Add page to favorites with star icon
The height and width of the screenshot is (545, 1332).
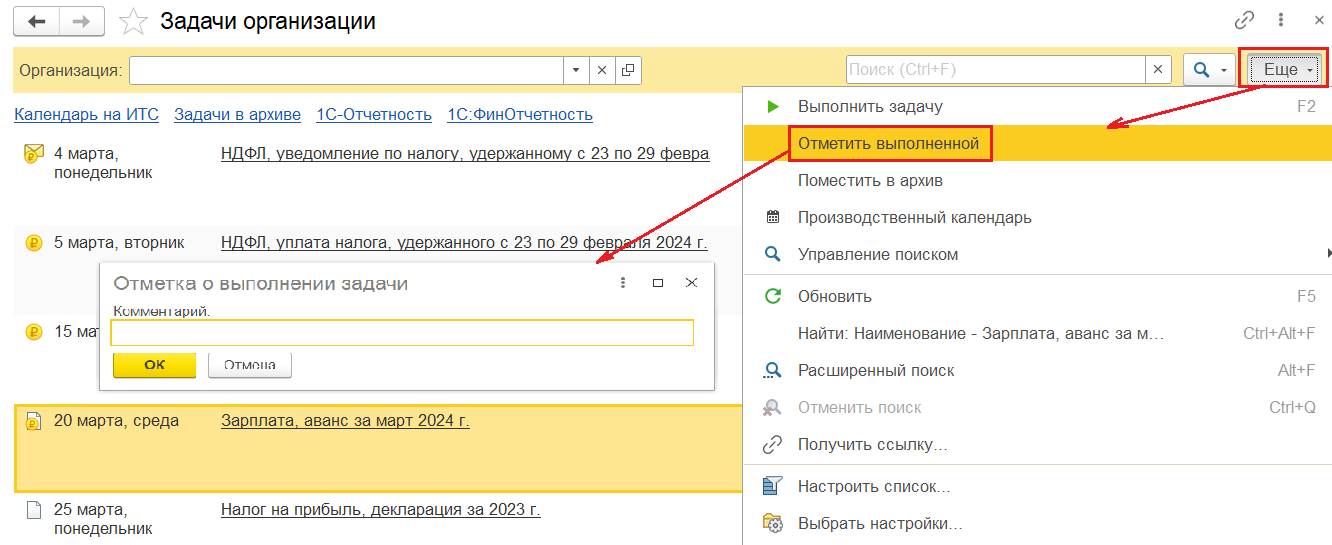pyautogui.click(x=132, y=21)
